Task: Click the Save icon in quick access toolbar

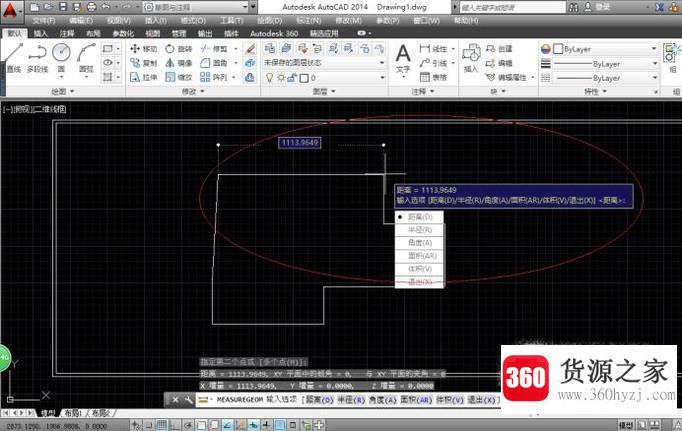Action: (63, 7)
